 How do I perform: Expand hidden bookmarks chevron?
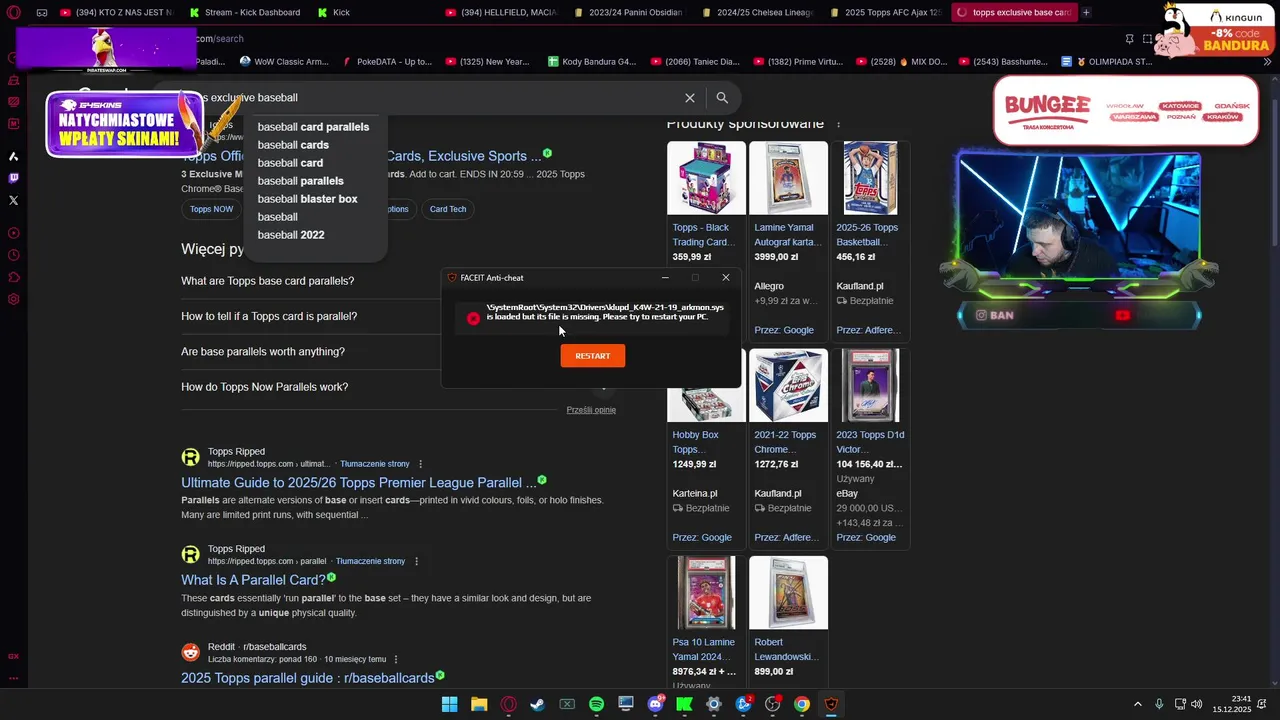pos(1268,62)
